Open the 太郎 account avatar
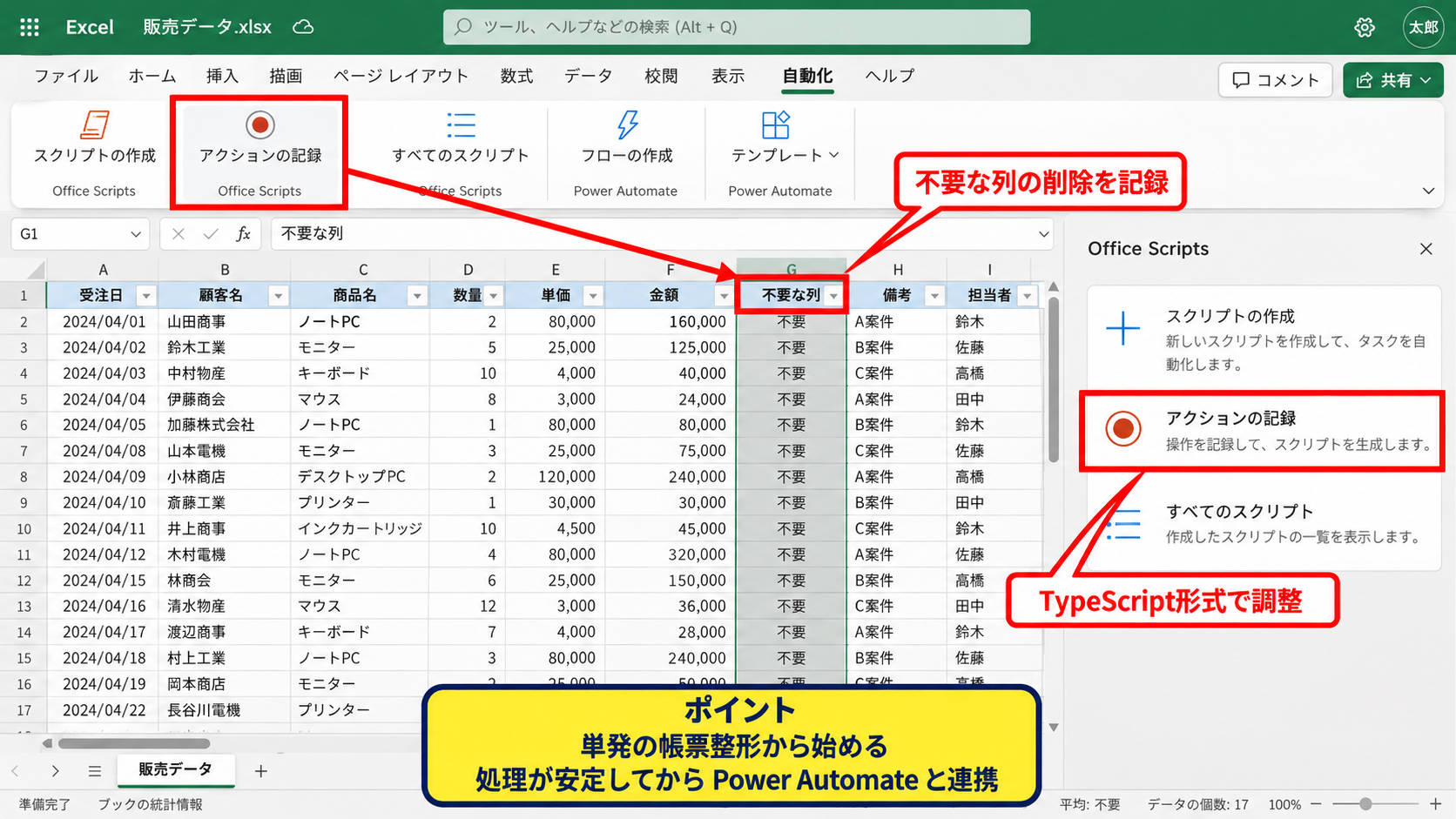The height and width of the screenshot is (819, 1456). pyautogui.click(x=1424, y=27)
